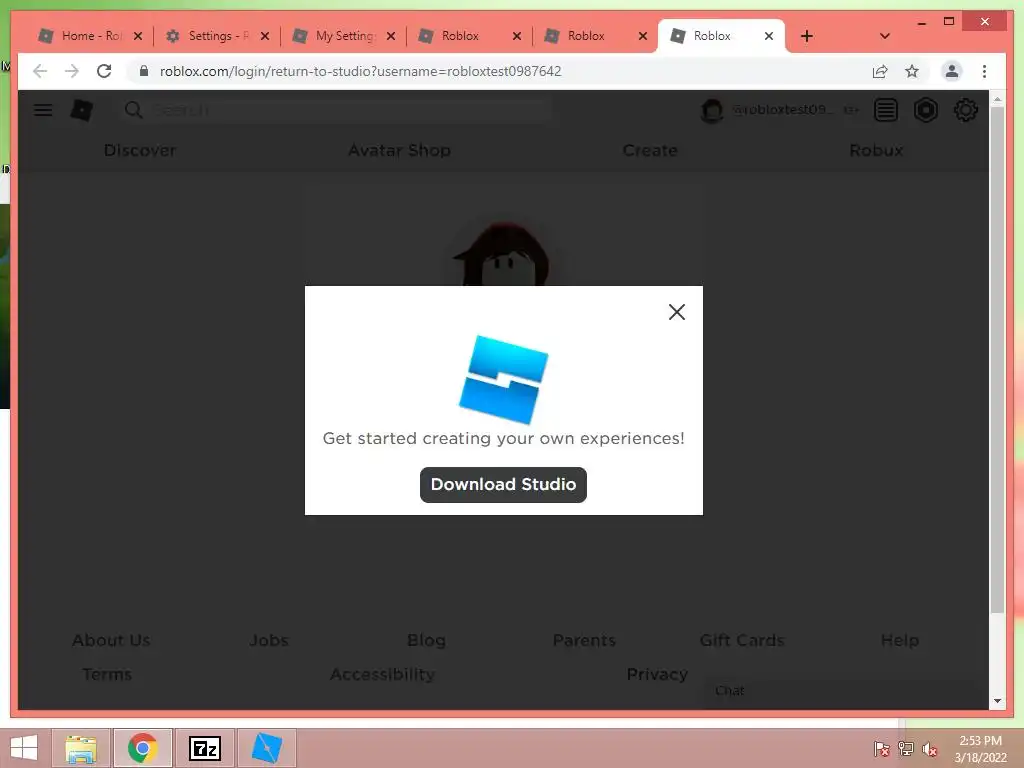This screenshot has height=768, width=1024.
Task: Open the Create page
Action: (650, 150)
